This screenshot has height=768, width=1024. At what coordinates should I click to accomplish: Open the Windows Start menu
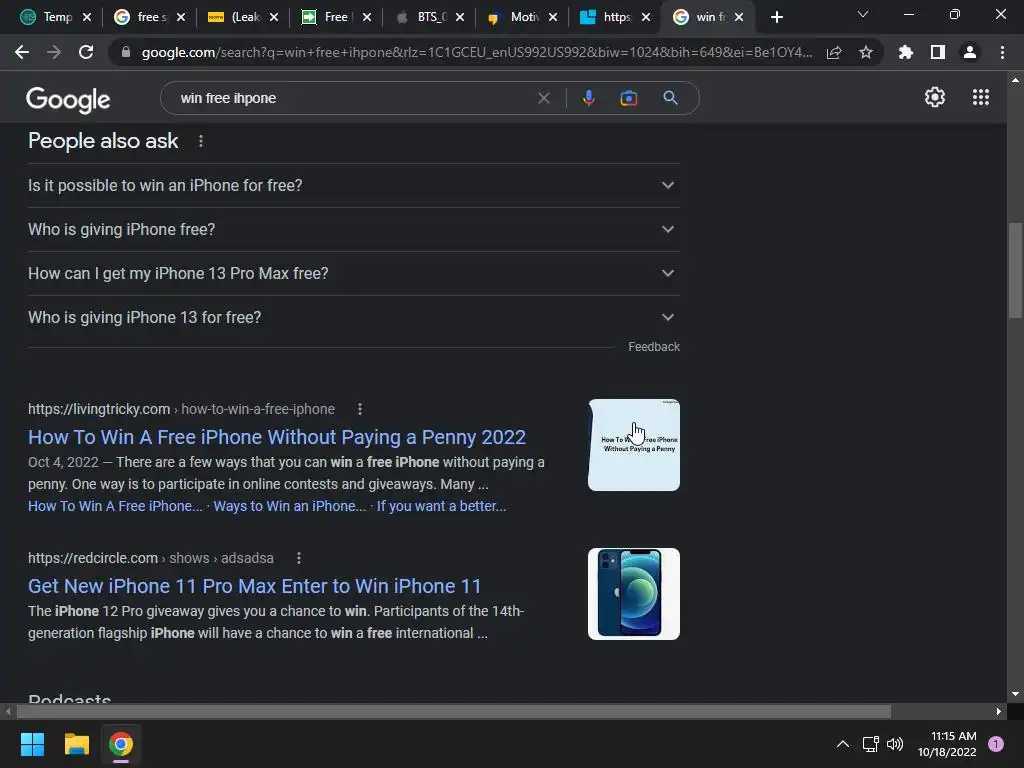[x=32, y=744]
